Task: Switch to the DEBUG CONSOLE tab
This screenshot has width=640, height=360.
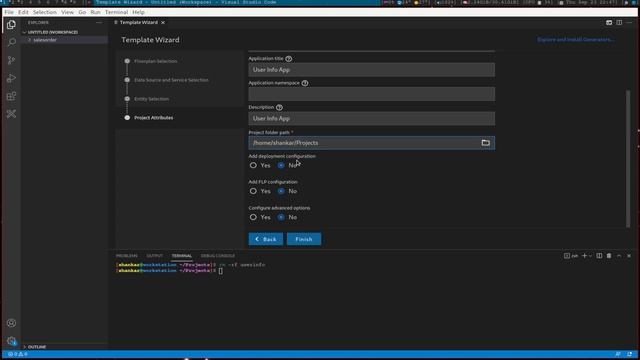Action: pos(218,256)
